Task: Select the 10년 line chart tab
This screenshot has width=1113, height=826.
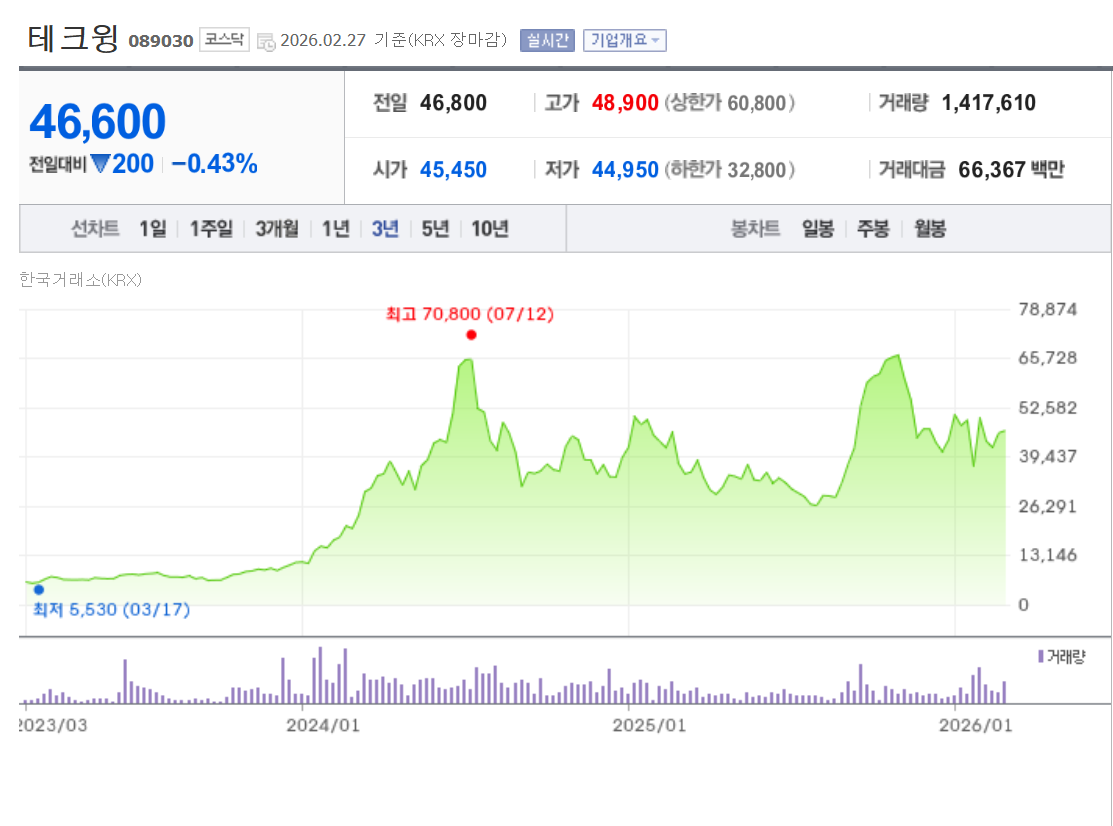Action: (490, 228)
